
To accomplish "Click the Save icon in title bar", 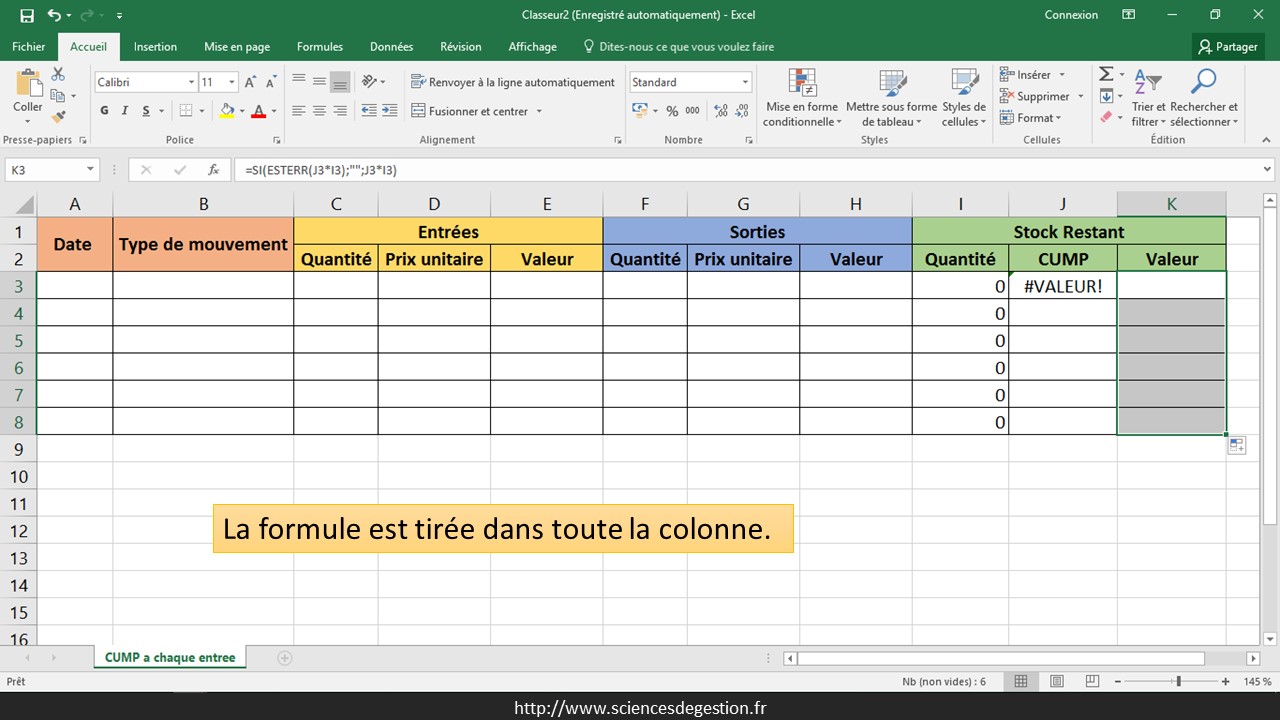I will [27, 15].
